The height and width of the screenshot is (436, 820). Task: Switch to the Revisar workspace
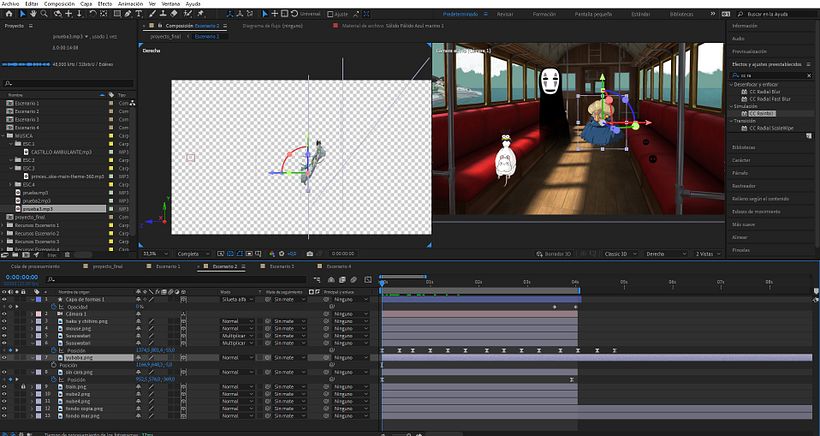click(x=505, y=14)
